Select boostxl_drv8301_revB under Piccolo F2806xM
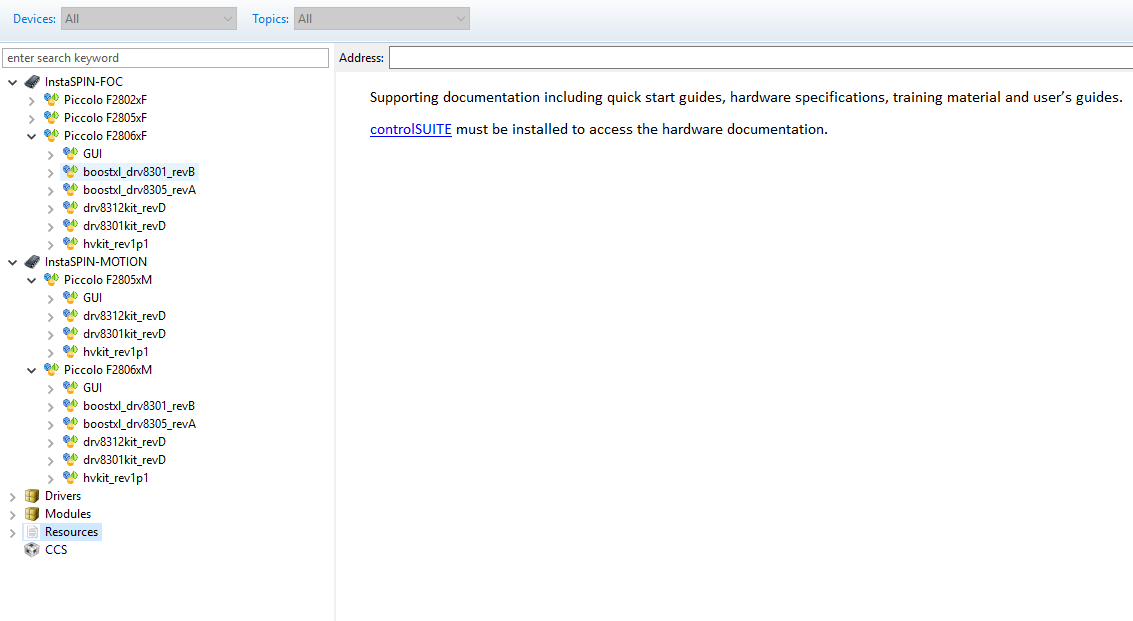 (x=139, y=406)
